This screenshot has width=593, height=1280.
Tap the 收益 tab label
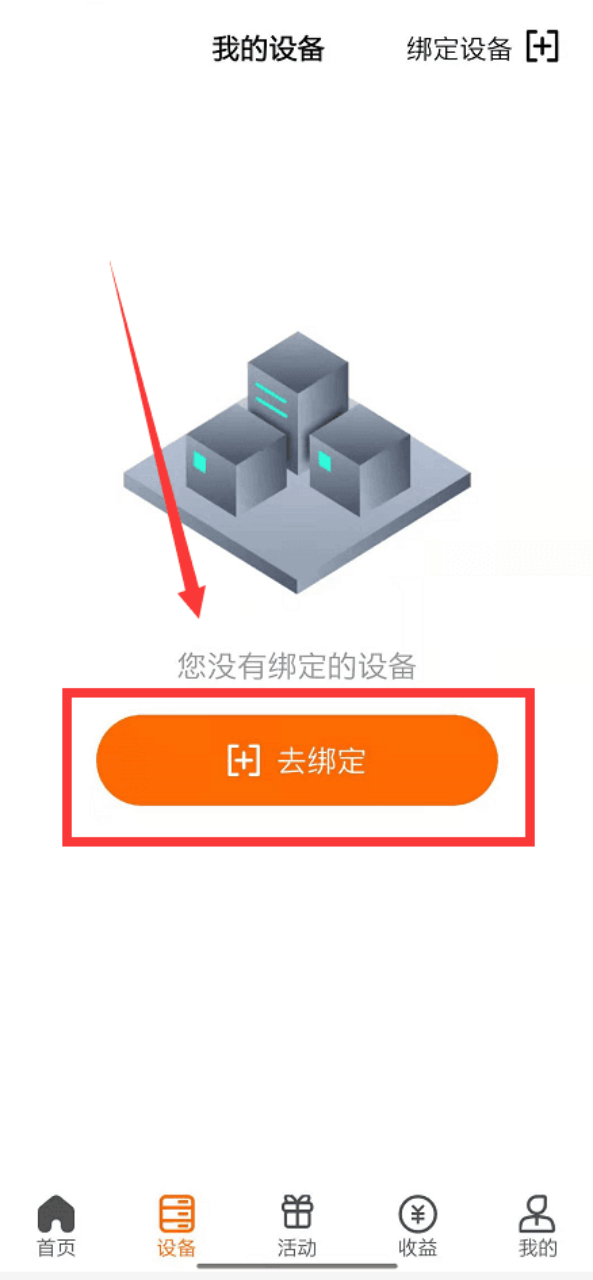click(417, 1248)
